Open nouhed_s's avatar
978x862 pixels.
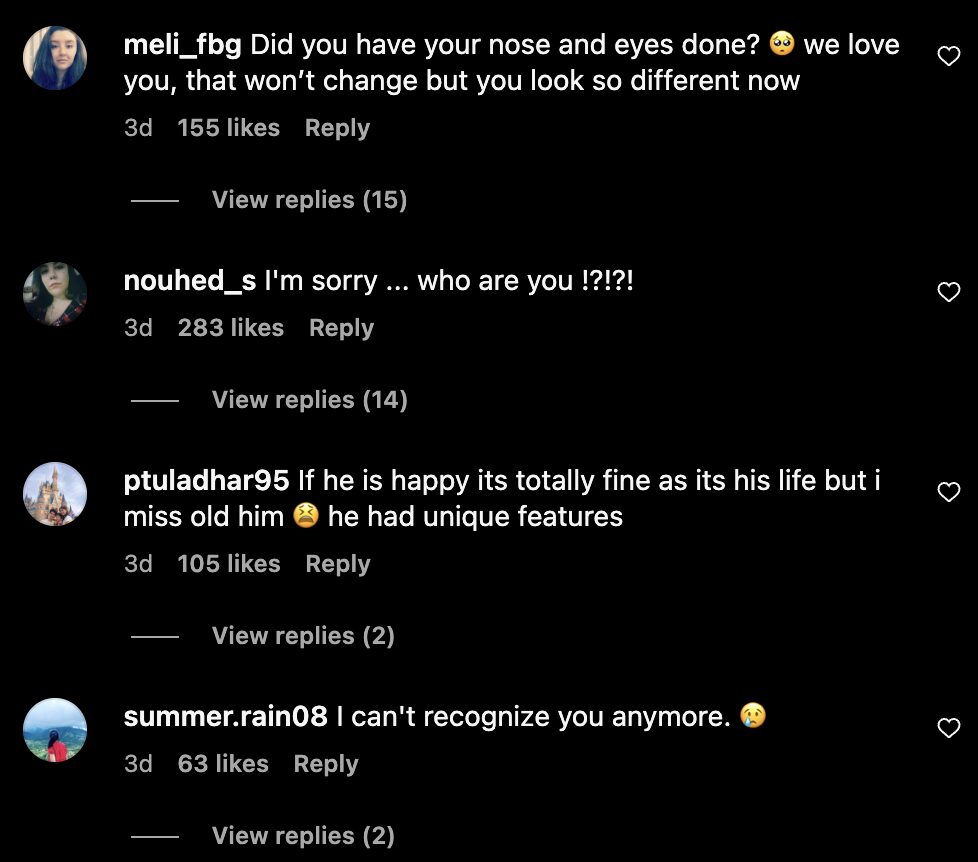(x=55, y=293)
